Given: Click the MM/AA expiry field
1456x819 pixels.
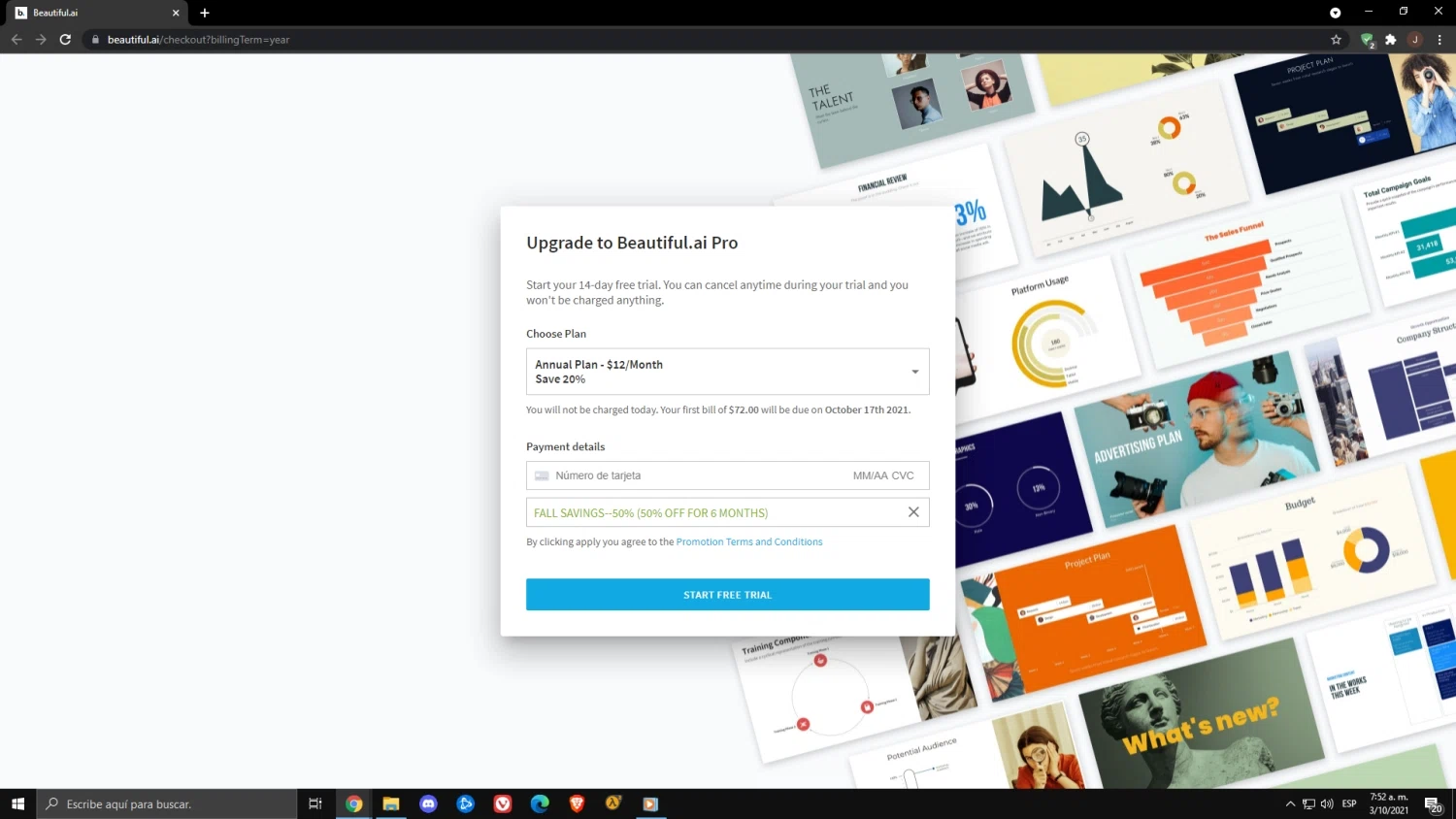Looking at the screenshot, I should [870, 475].
